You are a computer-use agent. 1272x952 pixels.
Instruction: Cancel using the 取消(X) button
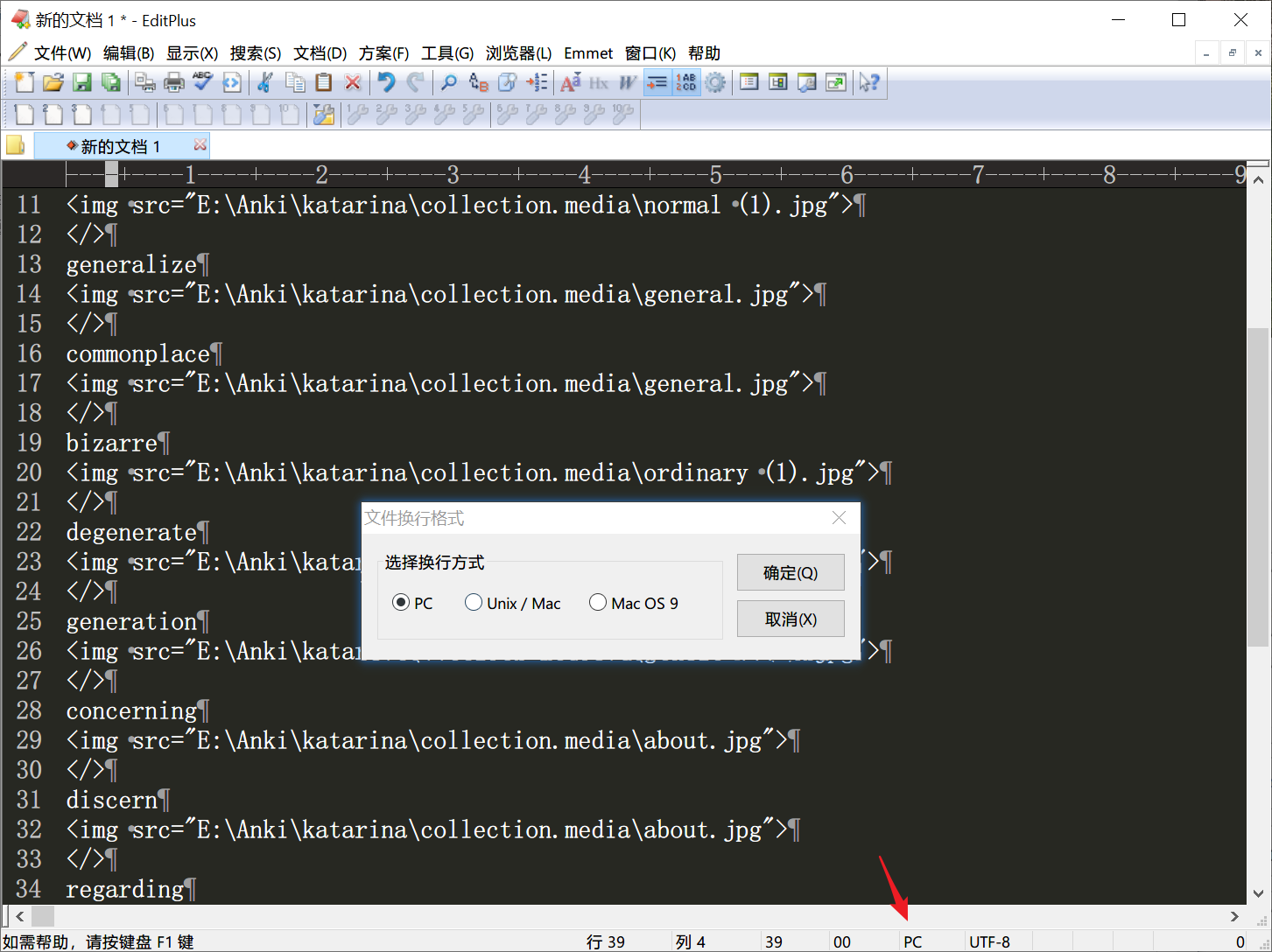coord(791,619)
